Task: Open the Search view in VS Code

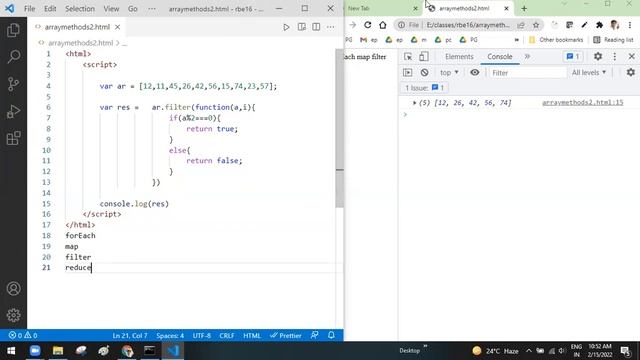Action: point(13,57)
